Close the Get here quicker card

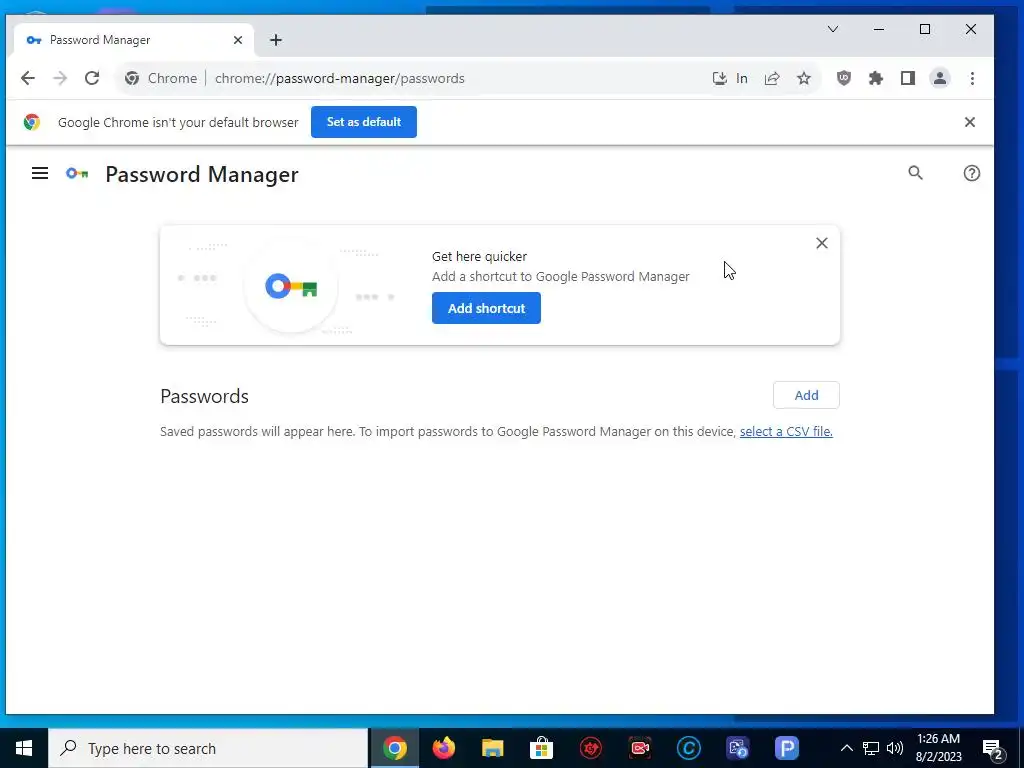822,243
